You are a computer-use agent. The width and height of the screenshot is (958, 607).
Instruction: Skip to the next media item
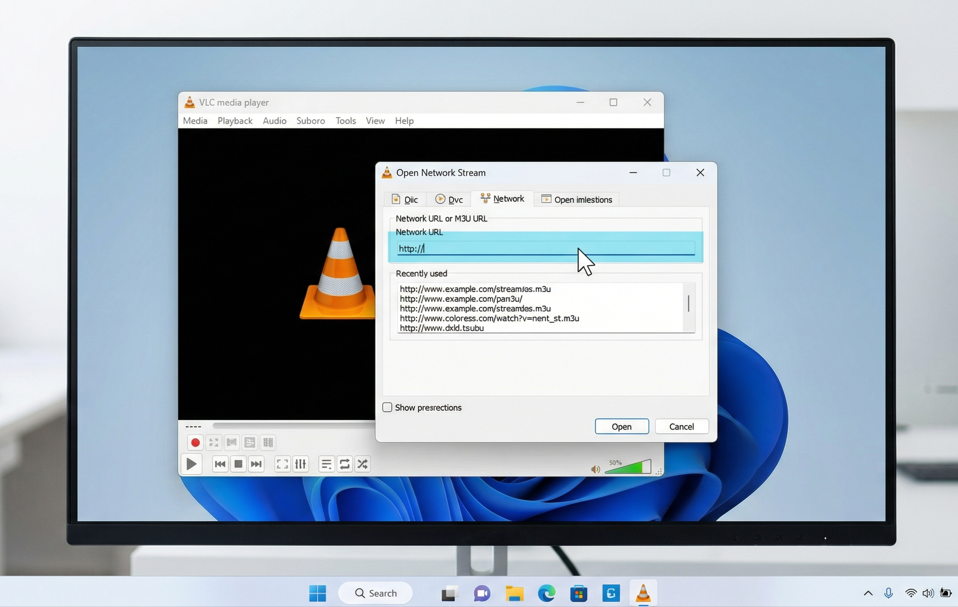pyautogui.click(x=256, y=464)
